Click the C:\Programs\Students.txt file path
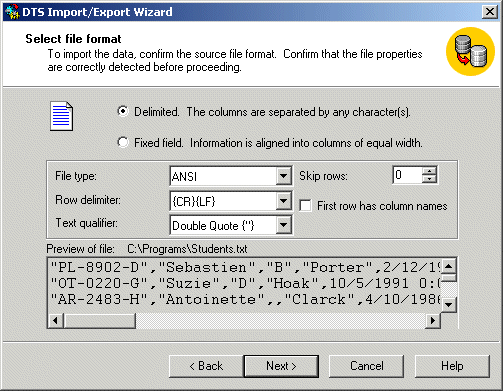 pyautogui.click(x=187, y=249)
